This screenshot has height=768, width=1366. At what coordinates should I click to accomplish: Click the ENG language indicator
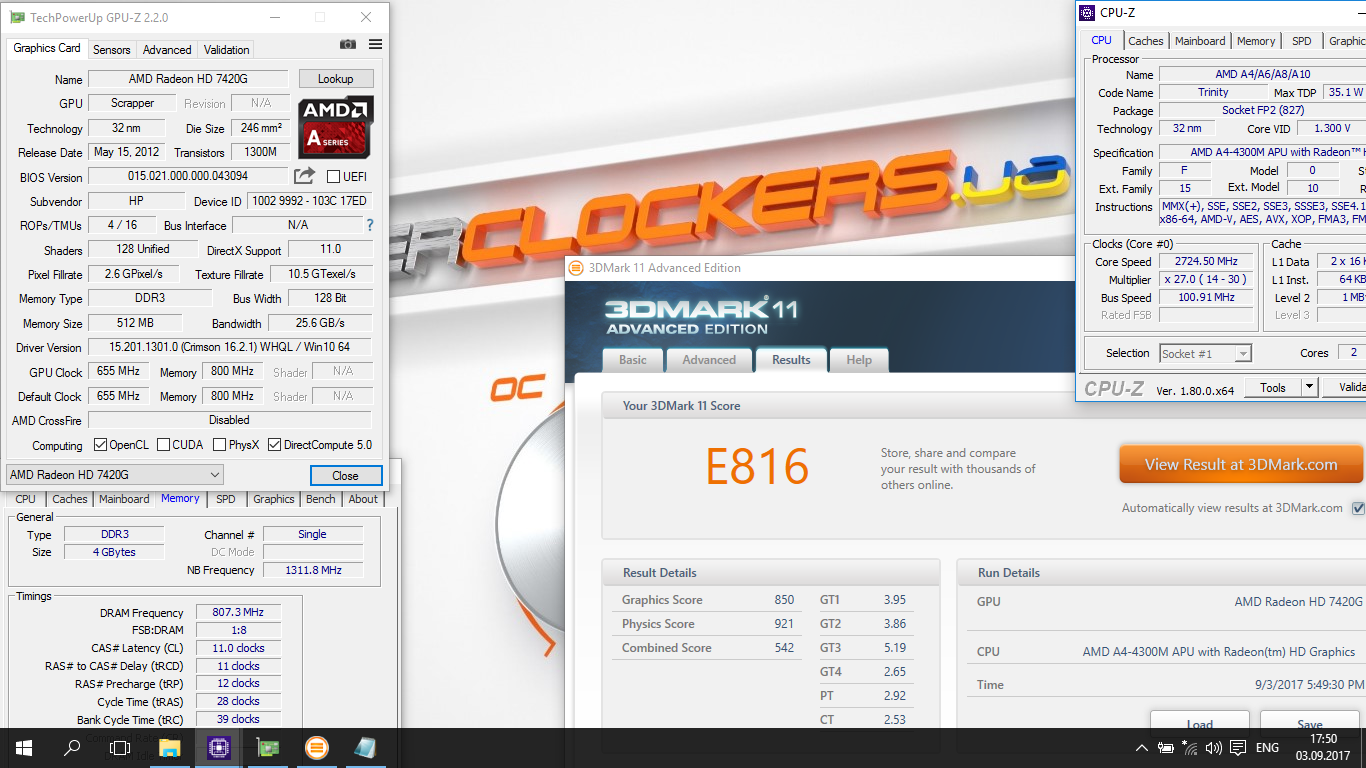coord(1267,748)
